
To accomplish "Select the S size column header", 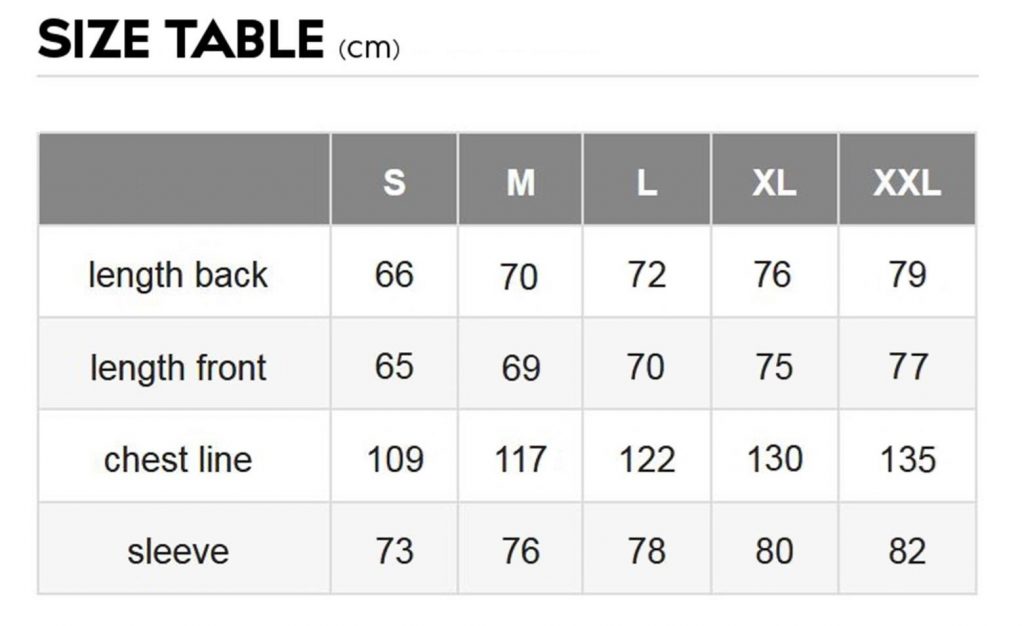I will (394, 182).
